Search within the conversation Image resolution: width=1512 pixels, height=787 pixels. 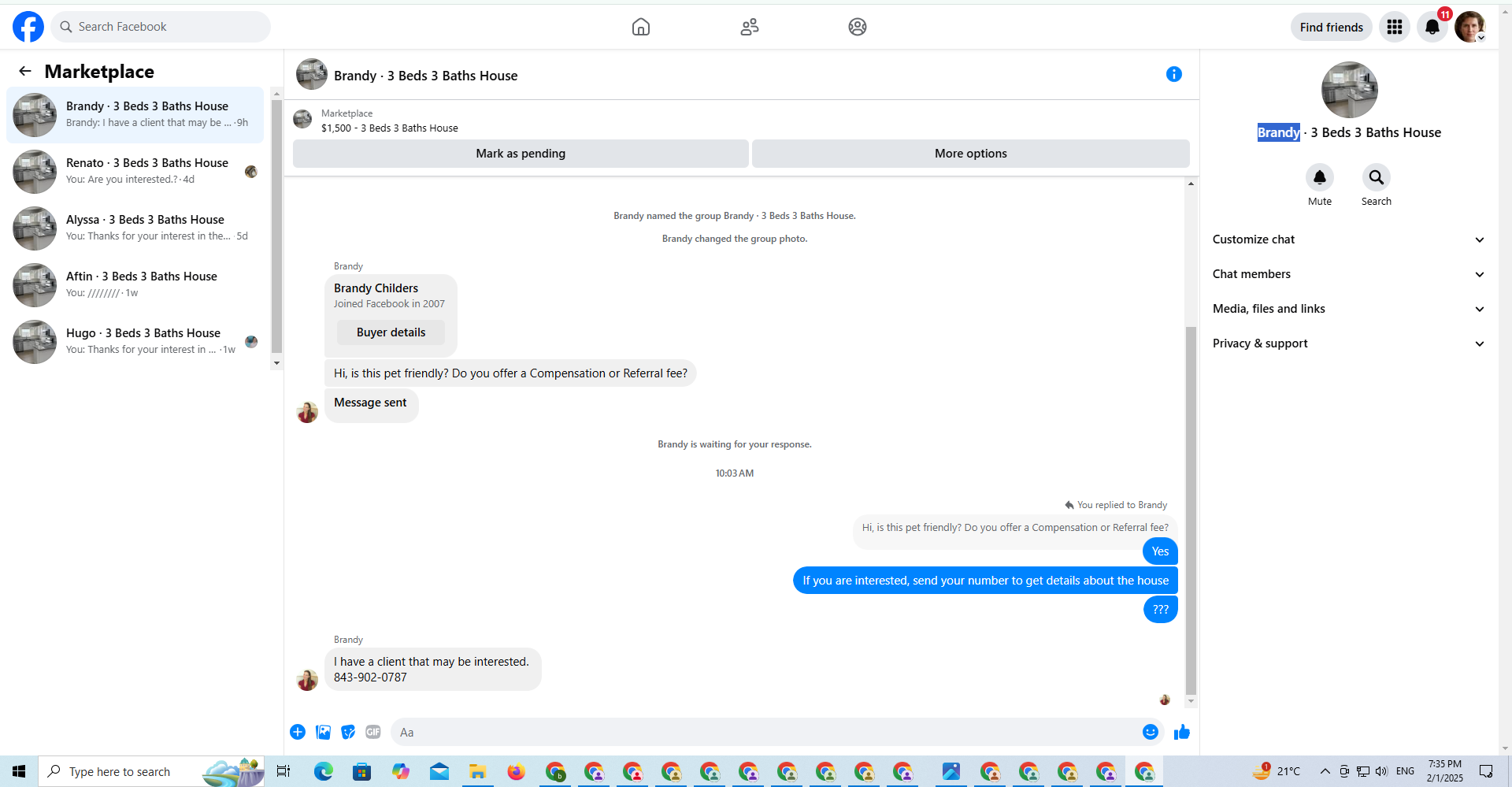[1377, 177]
